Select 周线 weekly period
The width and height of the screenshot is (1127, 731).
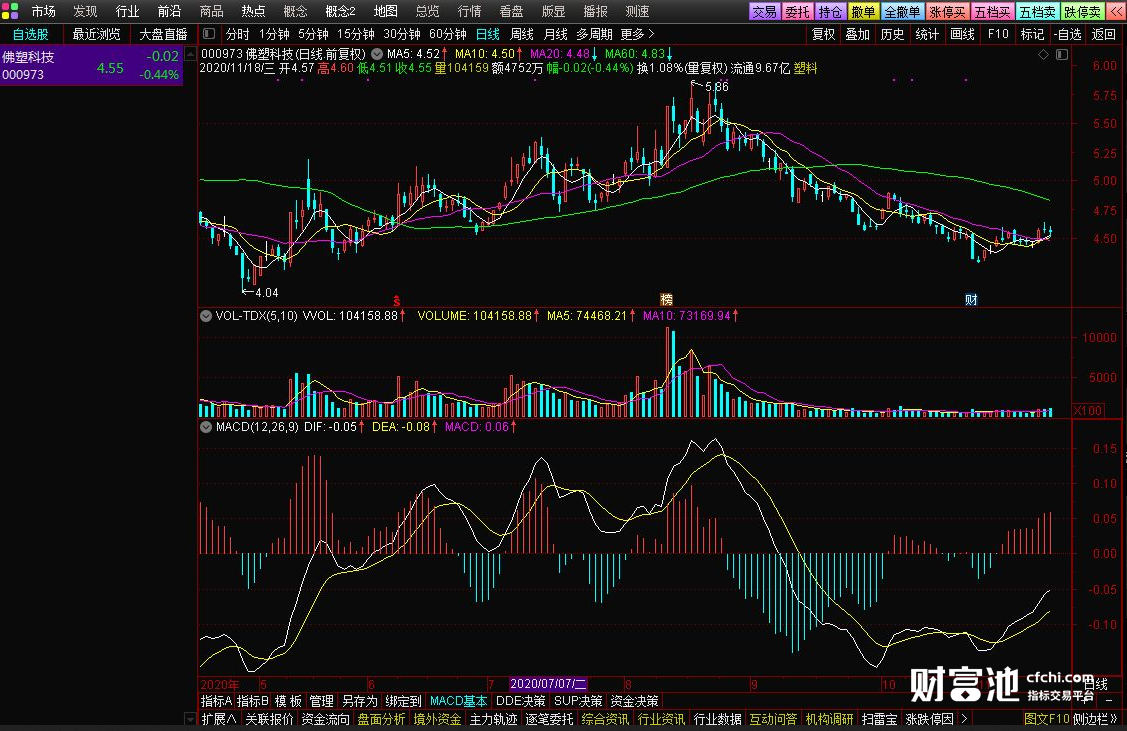click(522, 34)
